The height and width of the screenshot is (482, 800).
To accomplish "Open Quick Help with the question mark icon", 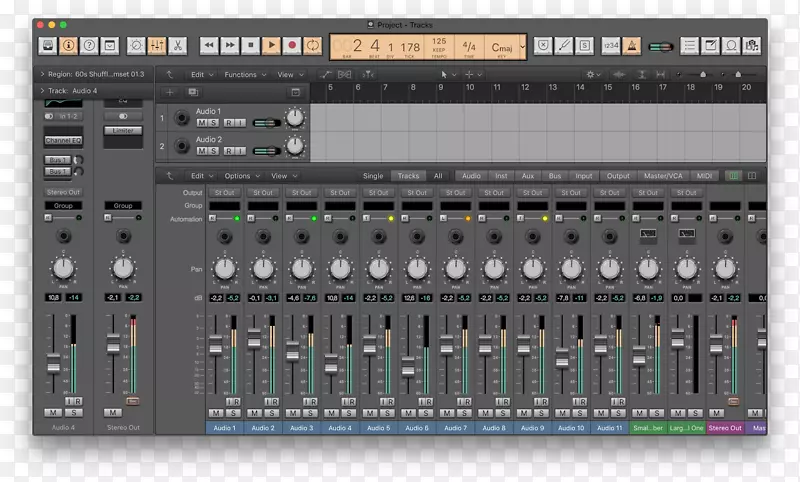I will click(x=88, y=45).
